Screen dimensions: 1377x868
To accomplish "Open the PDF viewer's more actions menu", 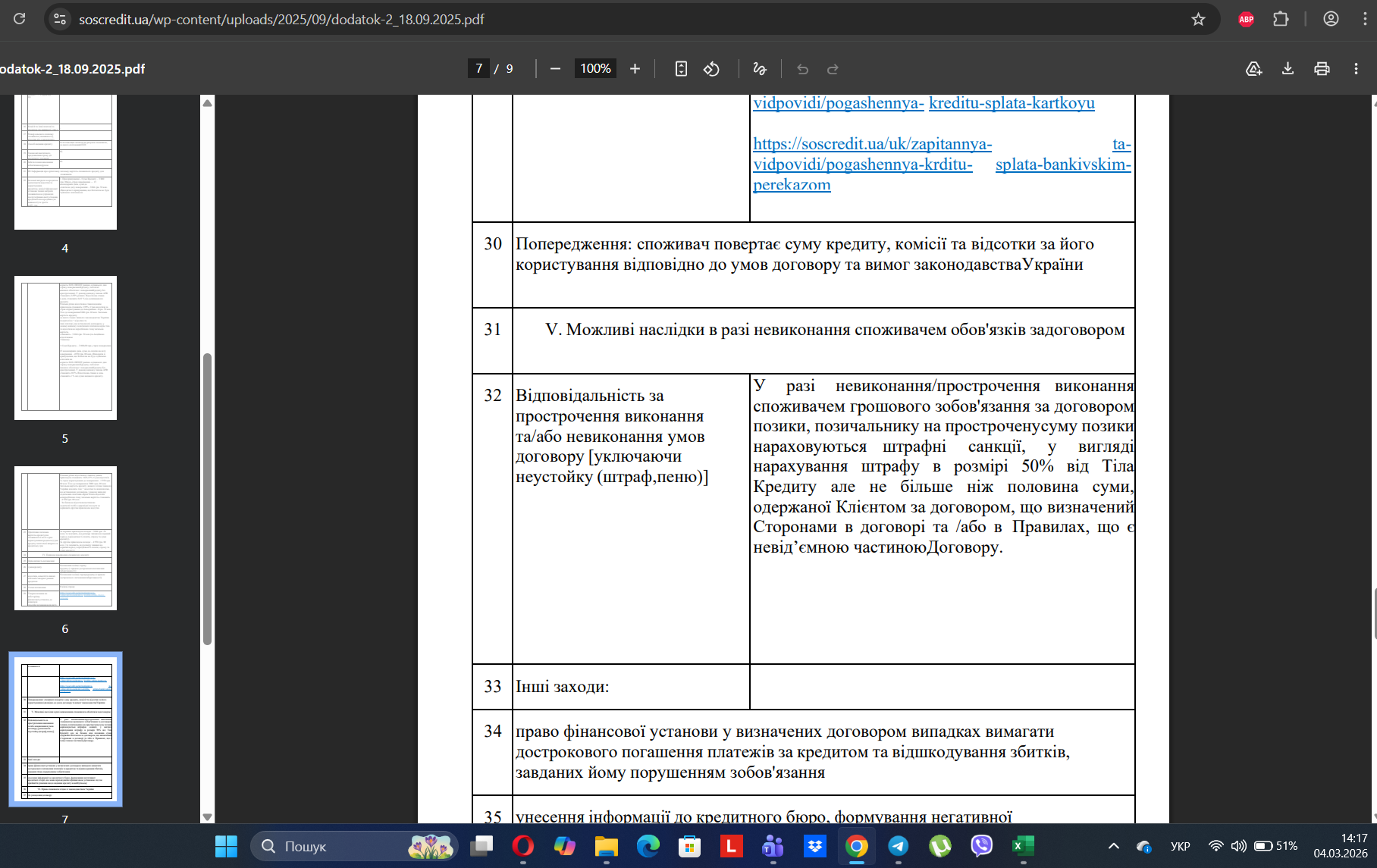I will coord(1356,69).
